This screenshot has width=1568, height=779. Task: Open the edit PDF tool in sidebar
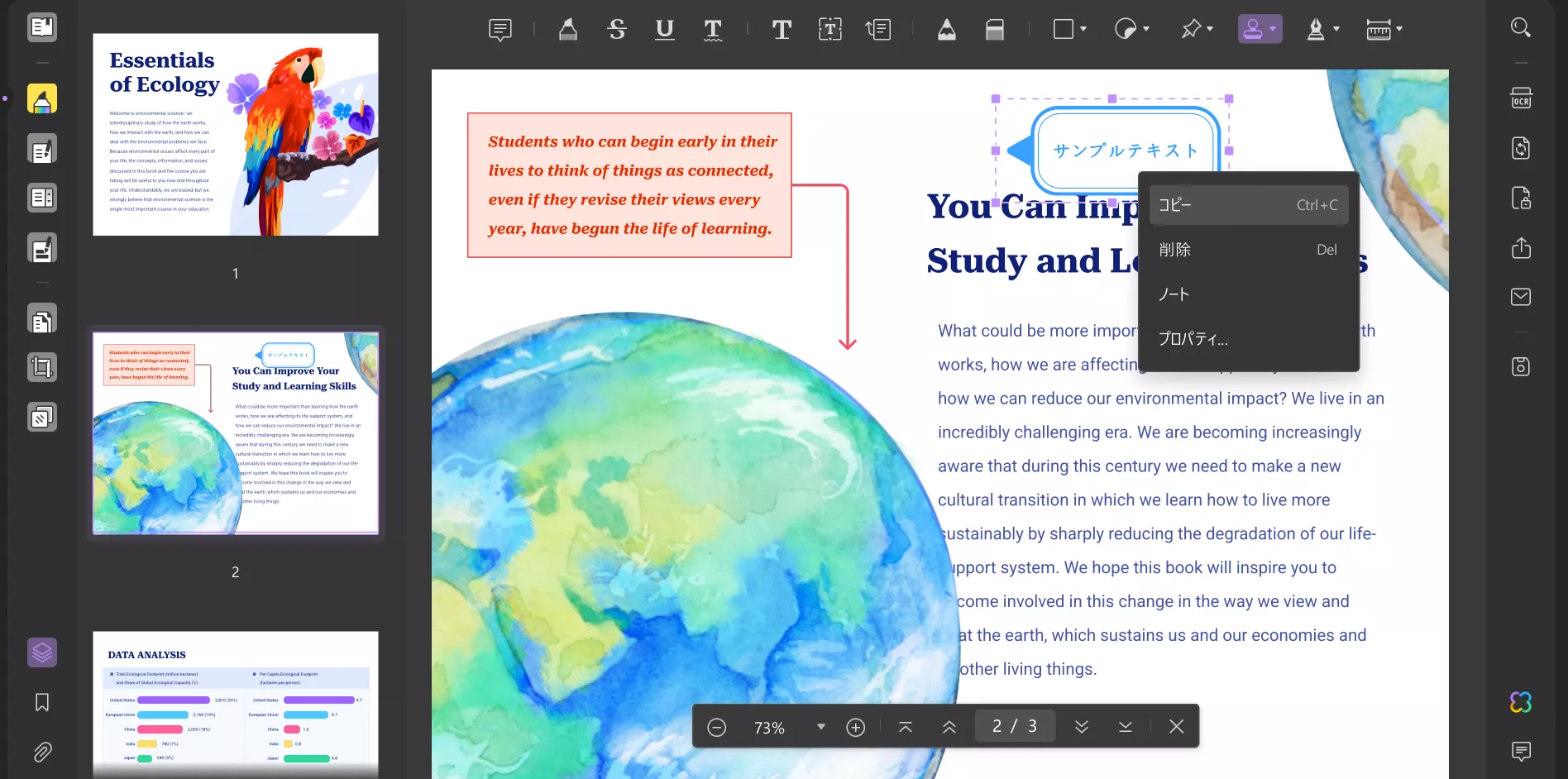point(42,150)
